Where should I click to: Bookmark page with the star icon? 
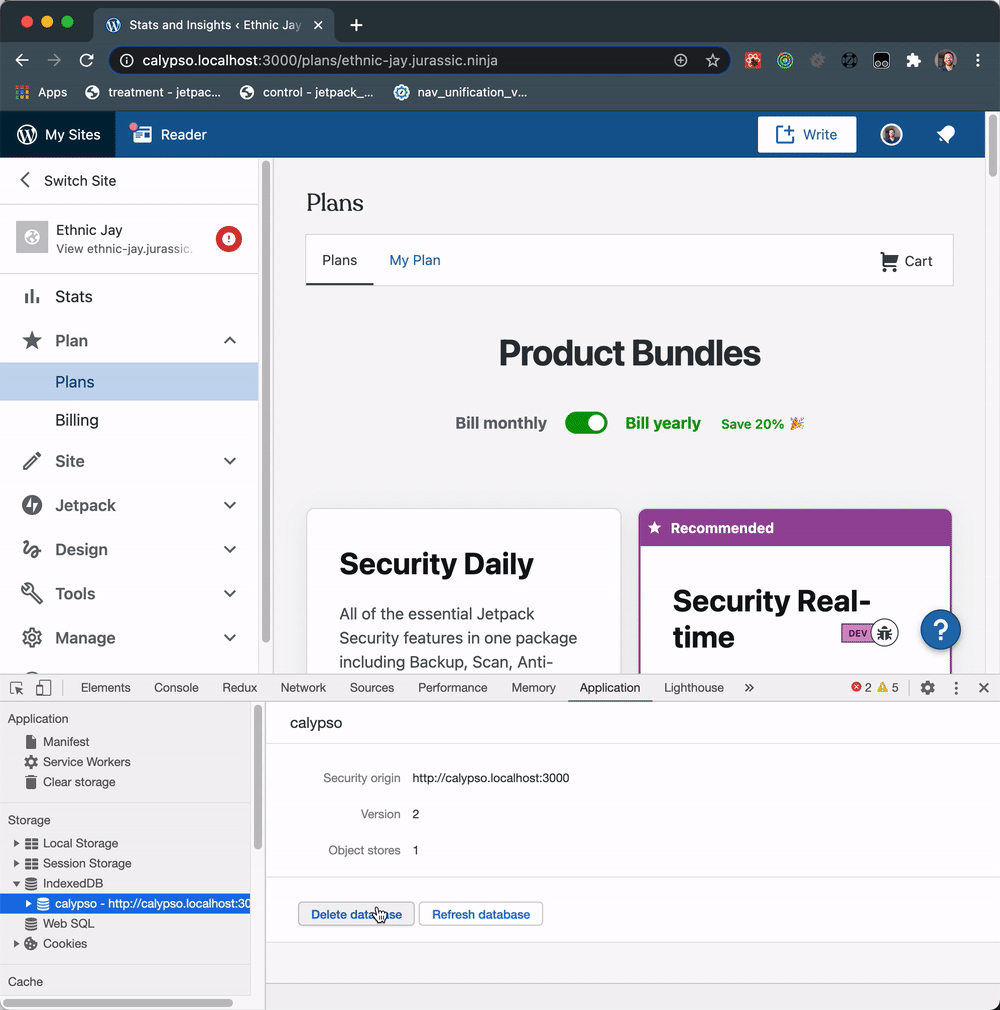point(712,61)
